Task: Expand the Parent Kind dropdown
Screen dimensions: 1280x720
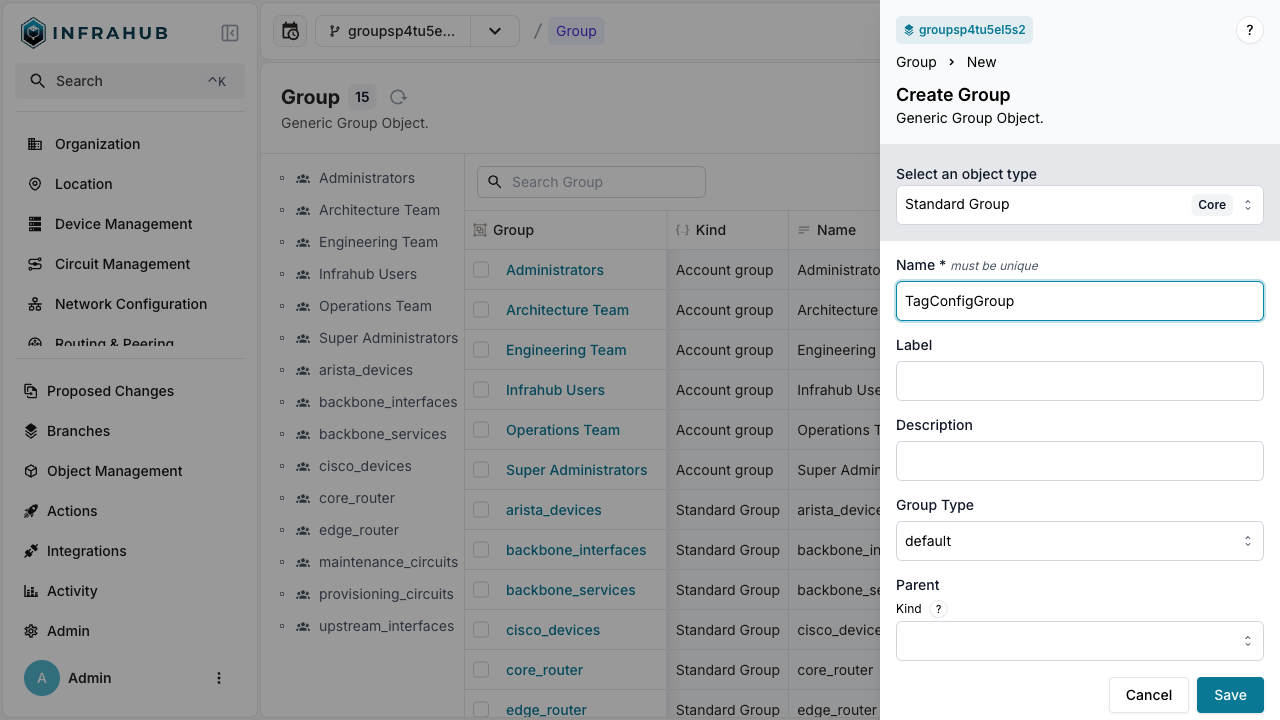Action: point(1079,641)
